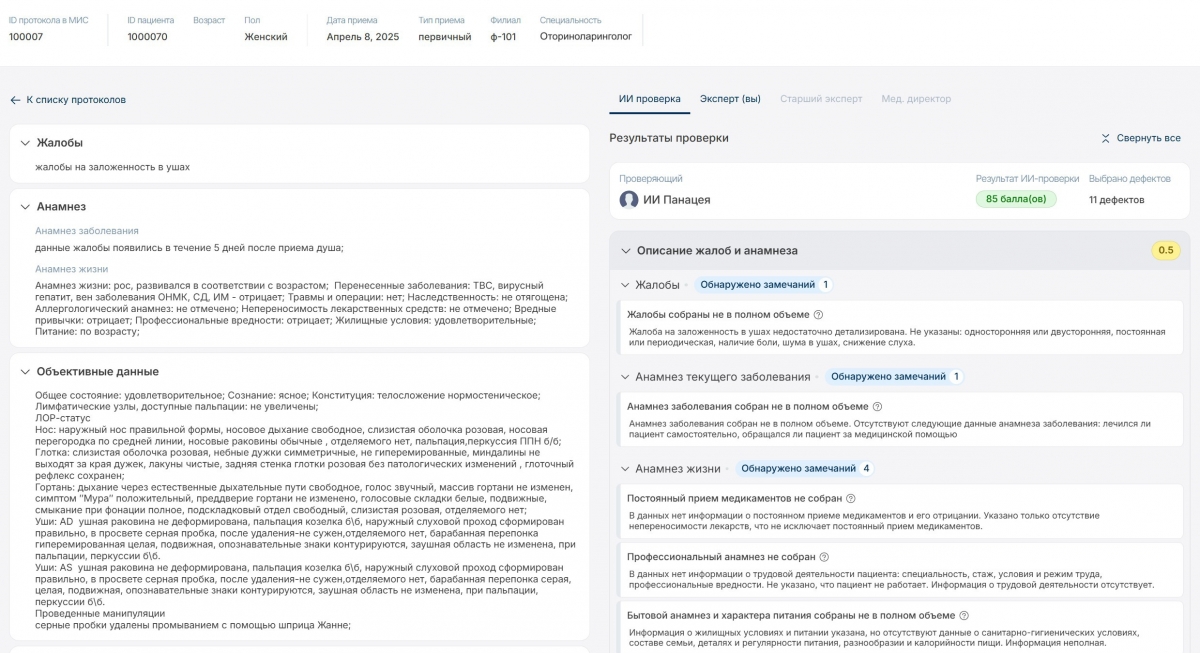Viewport: 1200px width, 653px height.
Task: Click the collapse-all icon near 'Свернуть все'
Action: click(x=1105, y=138)
